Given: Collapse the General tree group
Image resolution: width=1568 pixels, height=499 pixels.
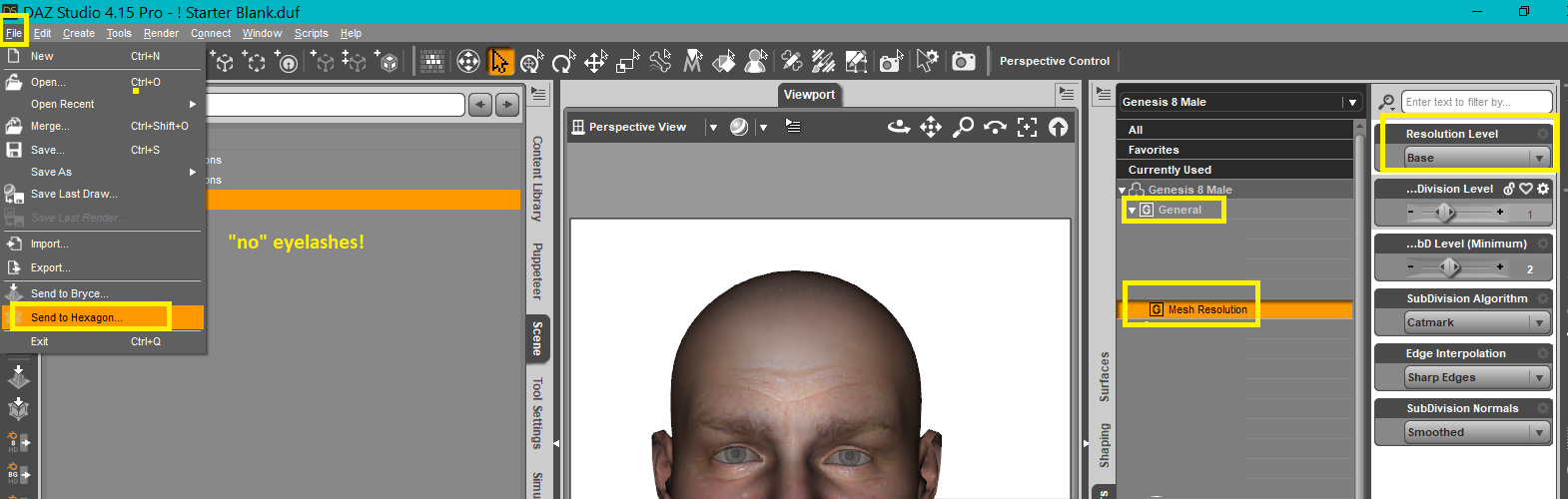Looking at the screenshot, I should point(1132,211).
